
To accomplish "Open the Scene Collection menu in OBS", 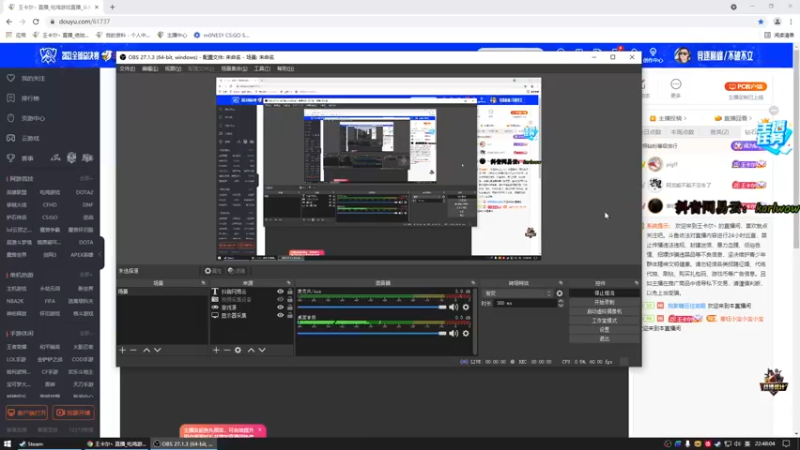I will click(x=234, y=69).
